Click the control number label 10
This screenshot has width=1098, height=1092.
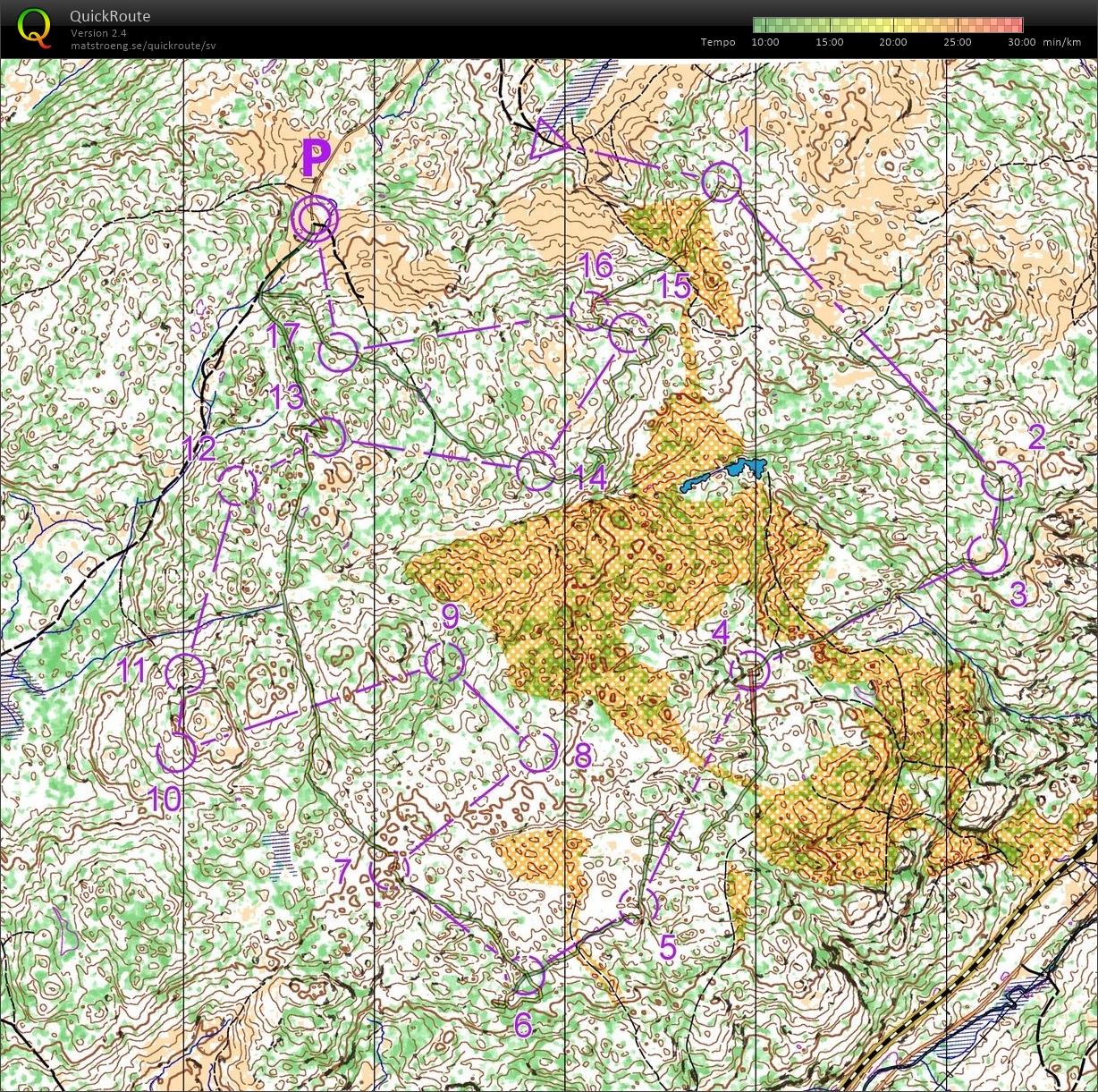[165, 799]
